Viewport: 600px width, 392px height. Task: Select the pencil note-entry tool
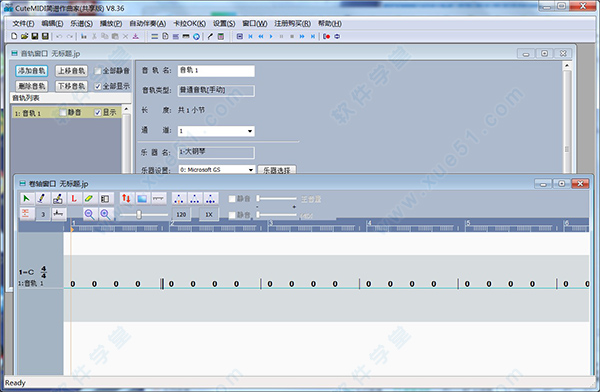click(x=42, y=199)
